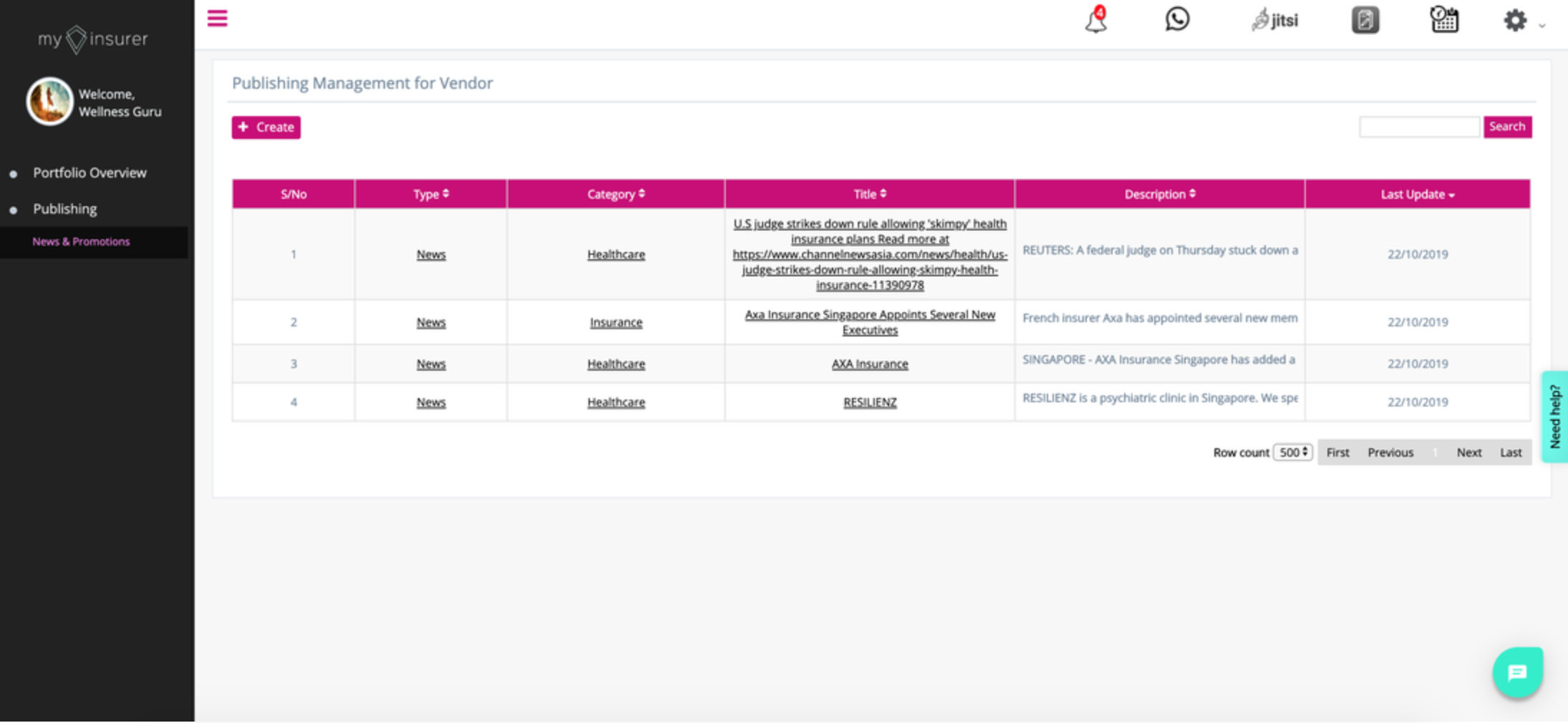This screenshot has height=723, width=1568.
Task: Click the Create button
Action: point(266,127)
